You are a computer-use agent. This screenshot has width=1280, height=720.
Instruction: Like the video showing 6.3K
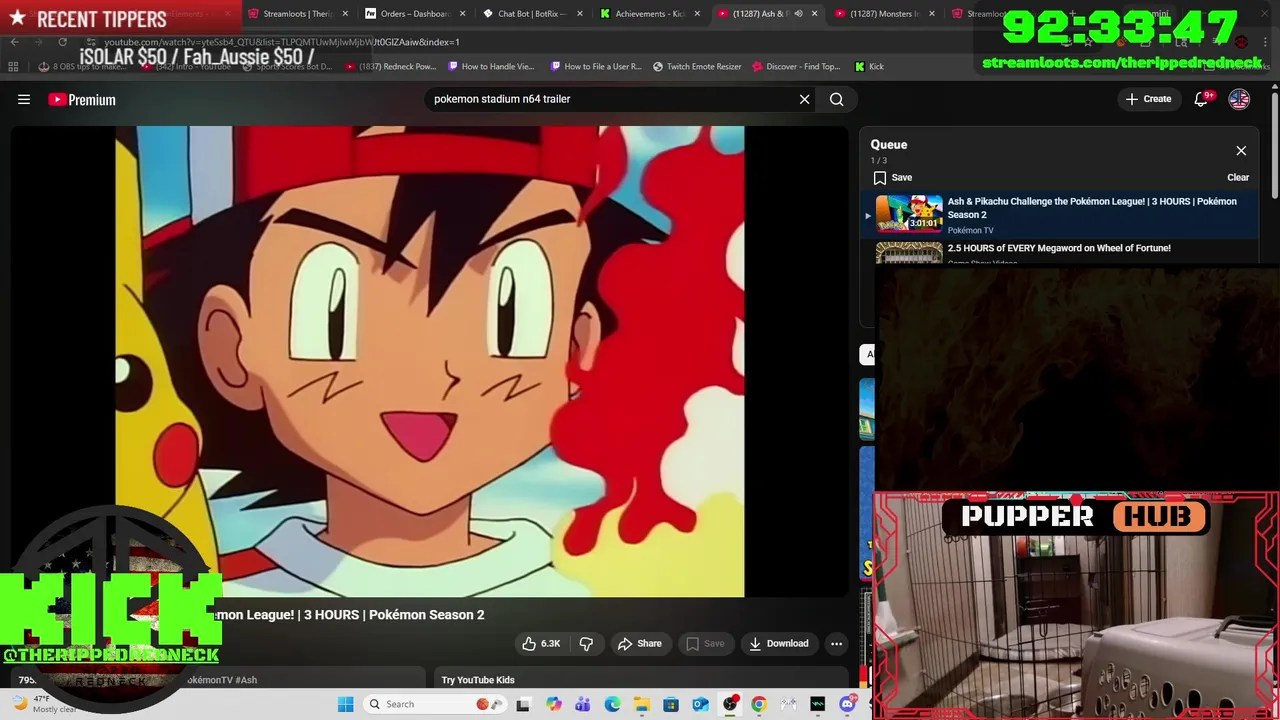541,643
